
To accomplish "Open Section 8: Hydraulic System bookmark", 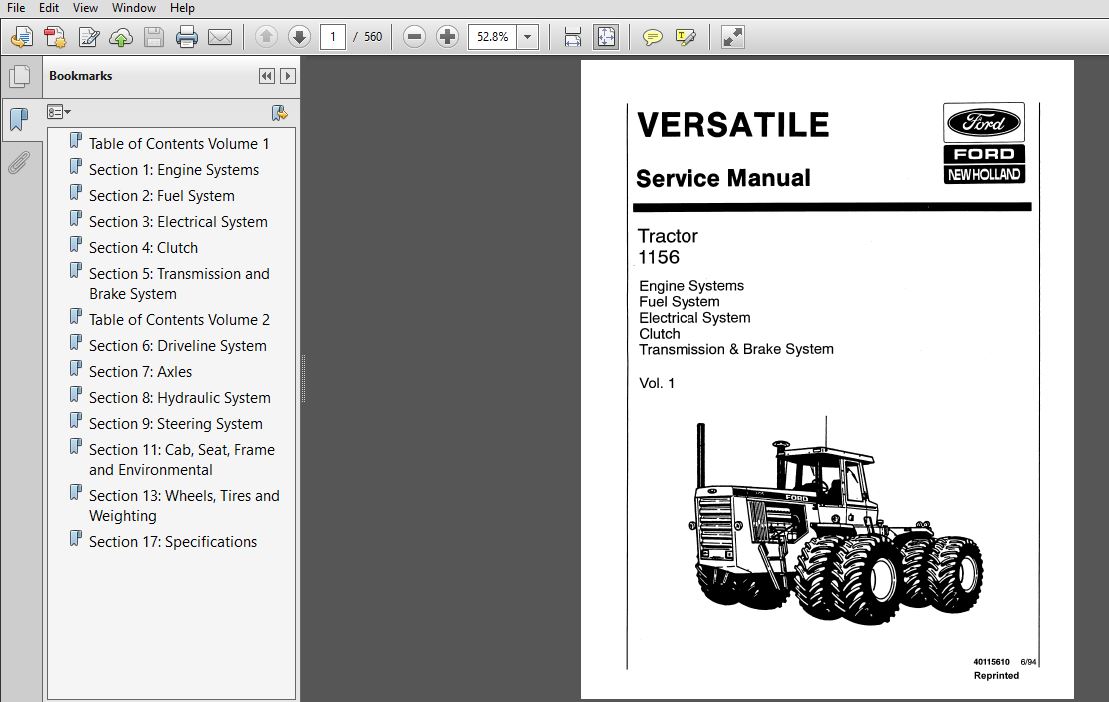I will click(x=180, y=398).
